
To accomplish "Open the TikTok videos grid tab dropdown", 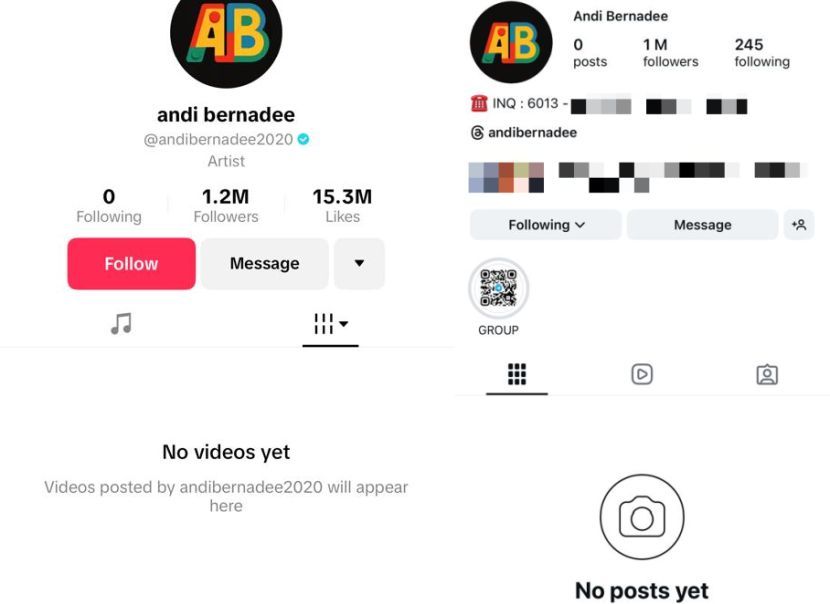I will tap(330, 323).
